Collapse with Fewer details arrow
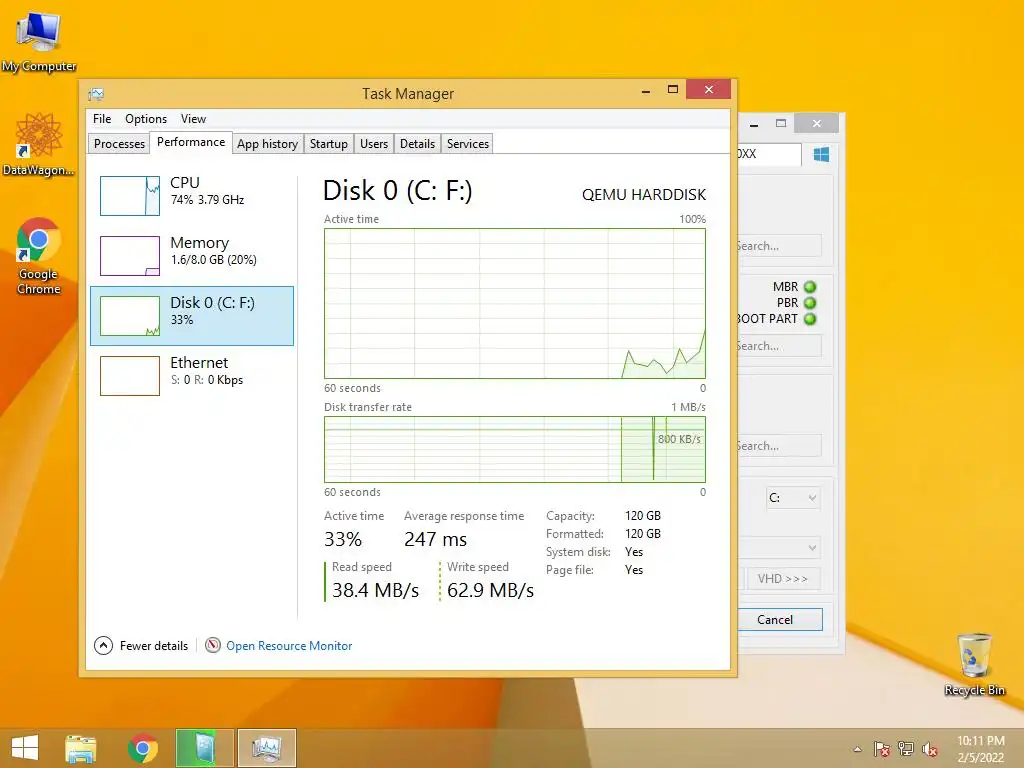Image resolution: width=1024 pixels, height=768 pixels. click(103, 645)
